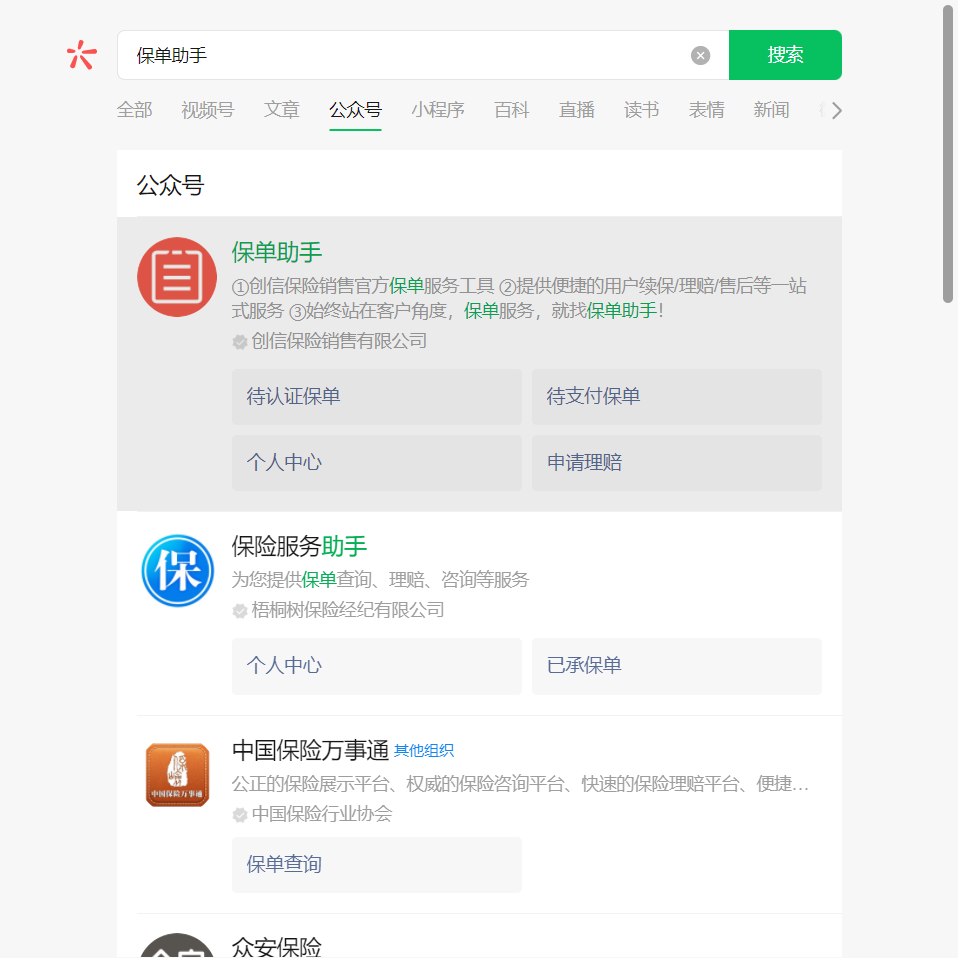
Task: Switch to the 小程序 tab
Action: (x=437, y=110)
